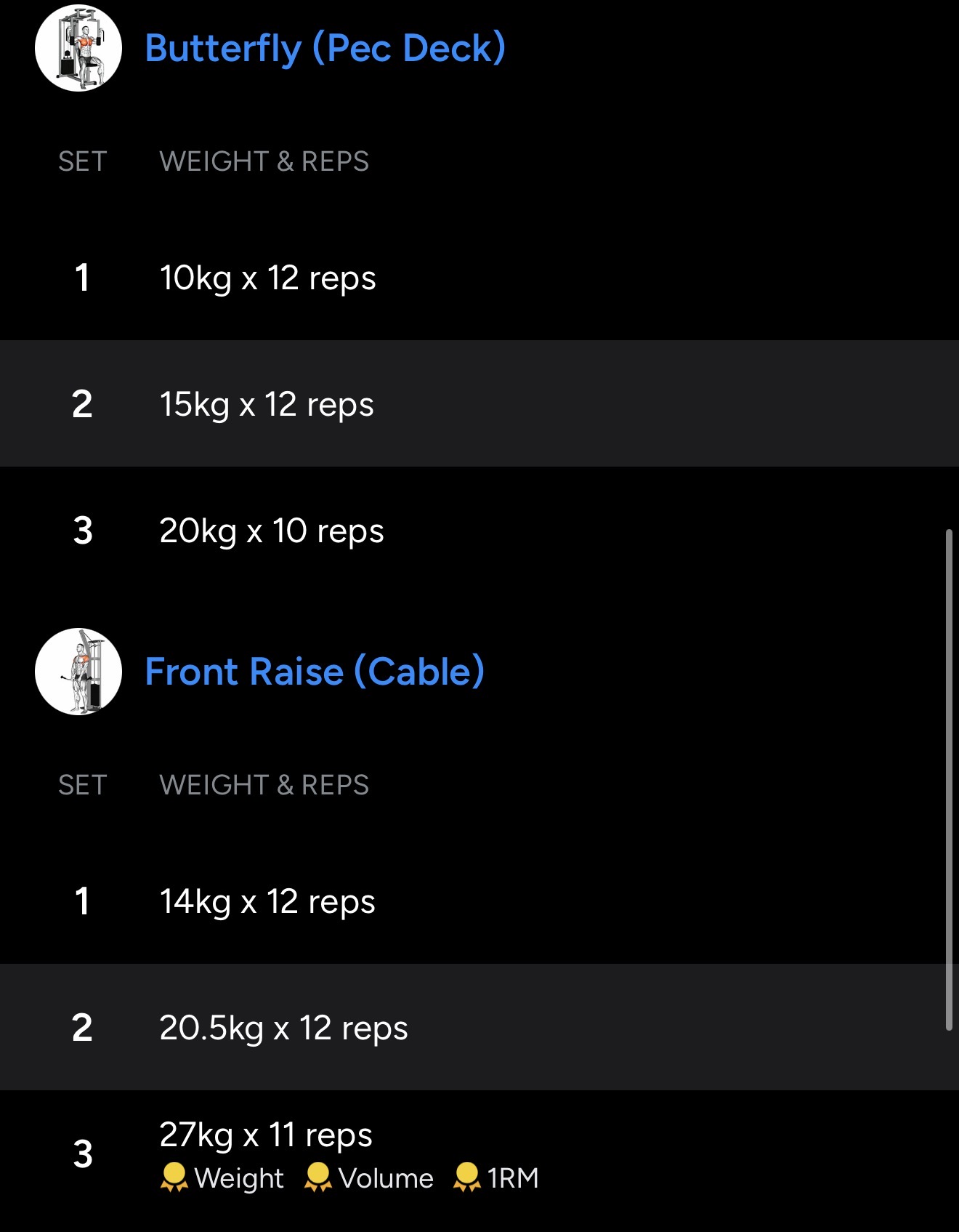Select the 27kg x 11 reps set
The height and width of the screenshot is (1232, 959).
click(265, 1135)
